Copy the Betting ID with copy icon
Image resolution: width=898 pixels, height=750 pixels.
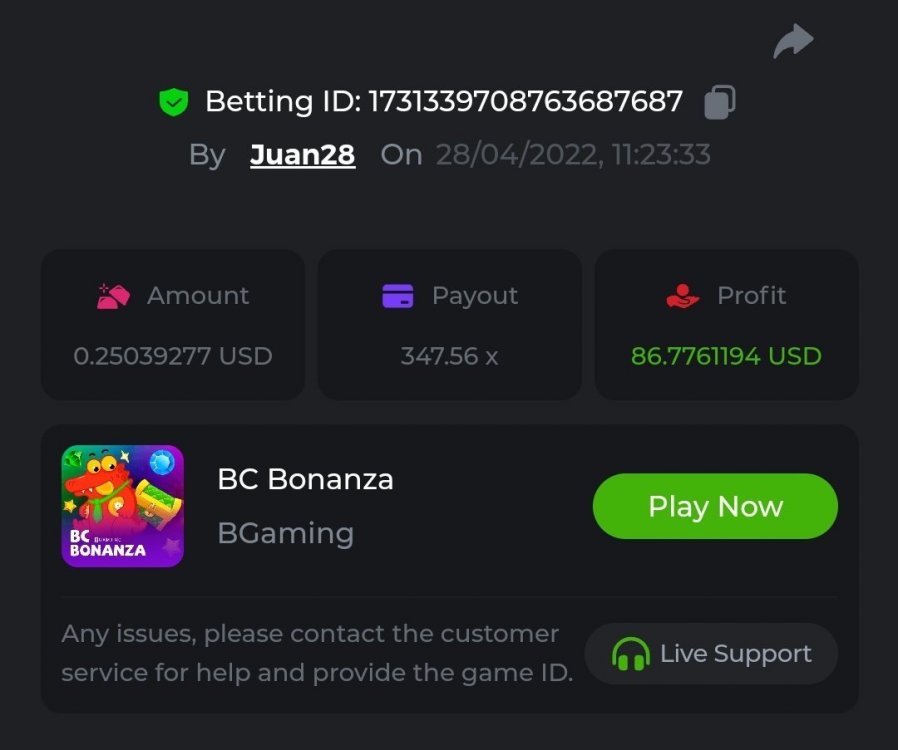pyautogui.click(x=720, y=101)
